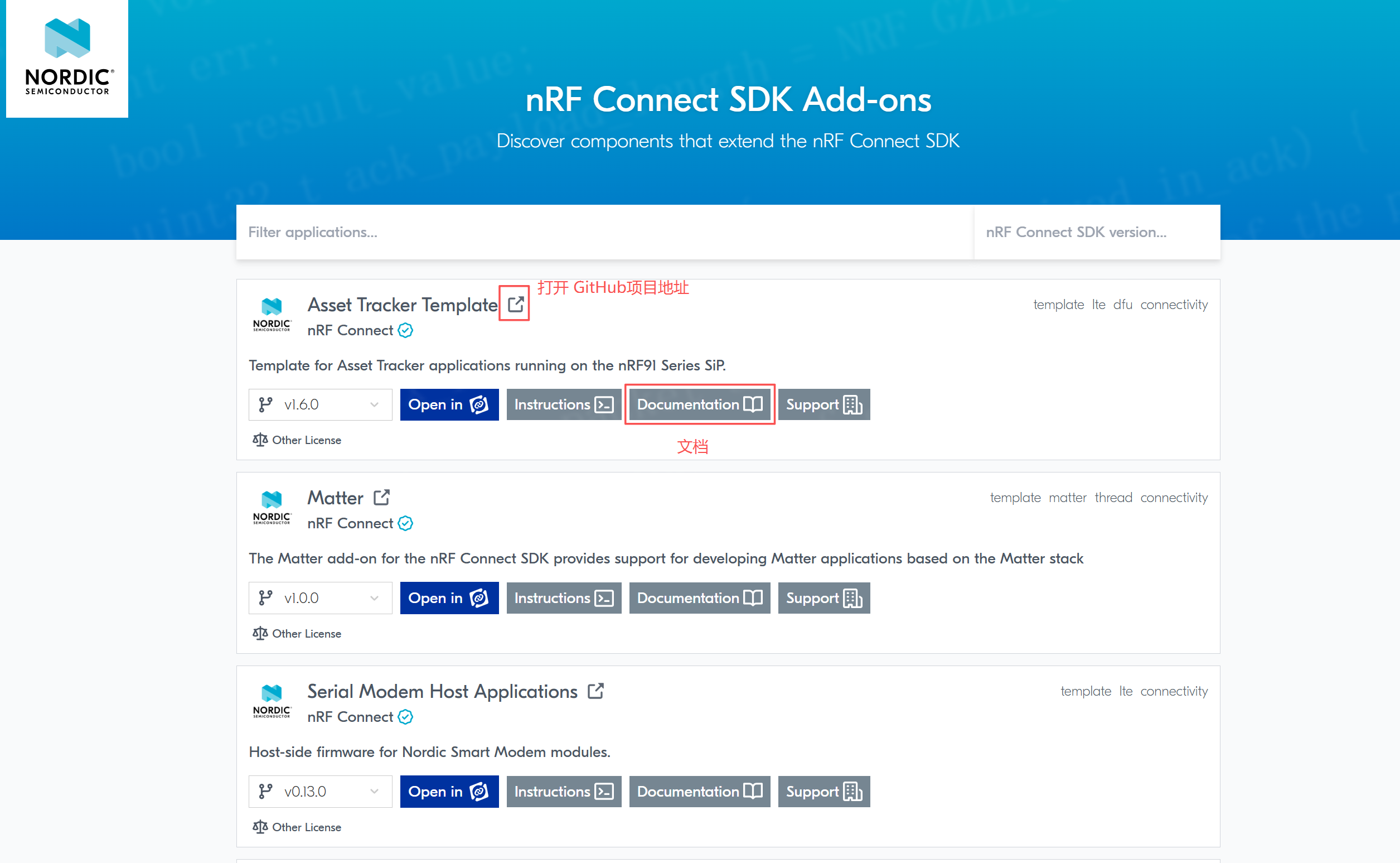Open Instructions for Serial Modem Host Applications
Screen dimensions: 1400x863
coord(564,792)
